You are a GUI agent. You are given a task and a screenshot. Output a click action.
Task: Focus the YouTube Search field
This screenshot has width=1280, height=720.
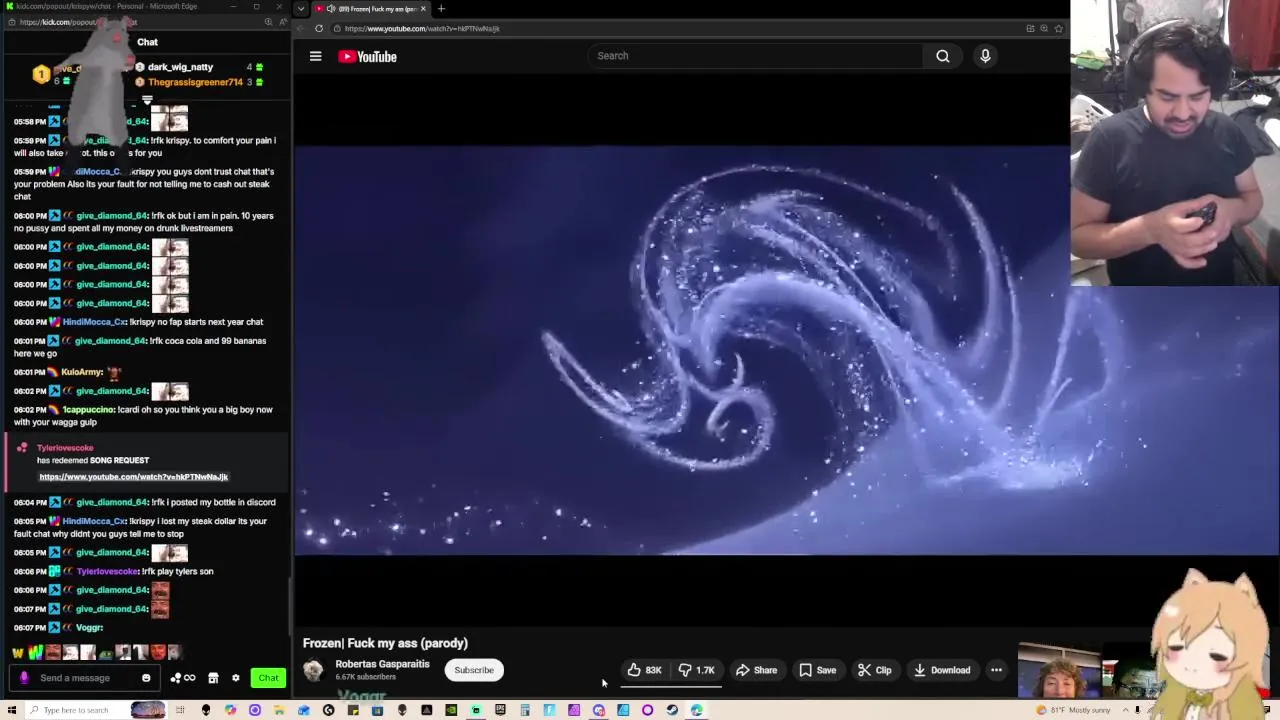[x=755, y=56]
